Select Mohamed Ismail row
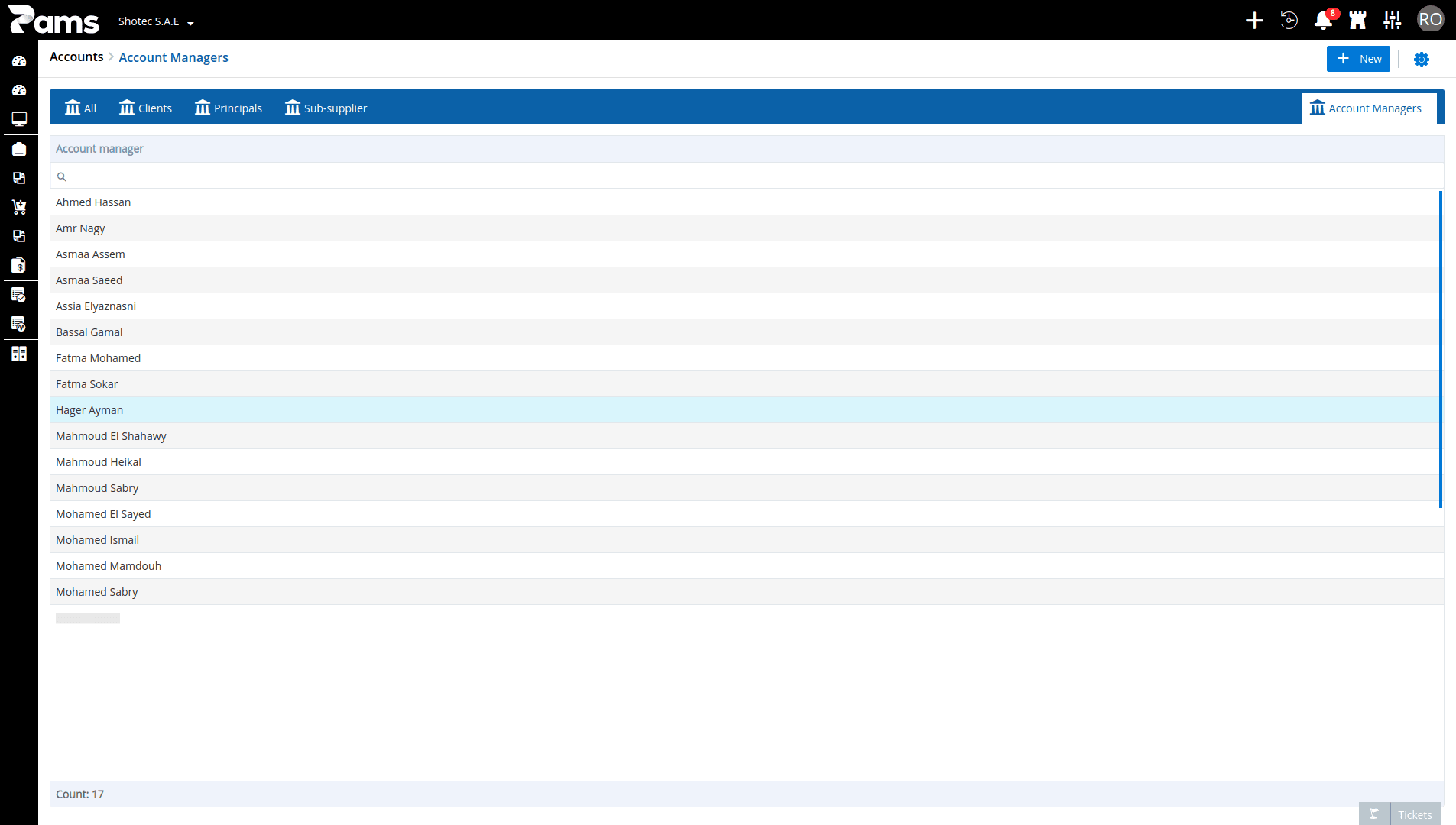The image size is (1456, 825). coord(745,540)
